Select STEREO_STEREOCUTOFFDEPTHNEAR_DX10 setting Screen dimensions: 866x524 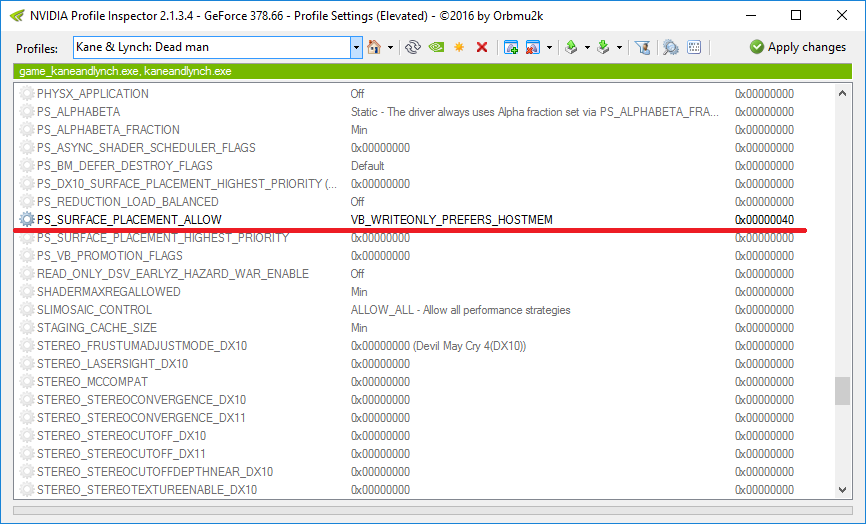click(155, 472)
